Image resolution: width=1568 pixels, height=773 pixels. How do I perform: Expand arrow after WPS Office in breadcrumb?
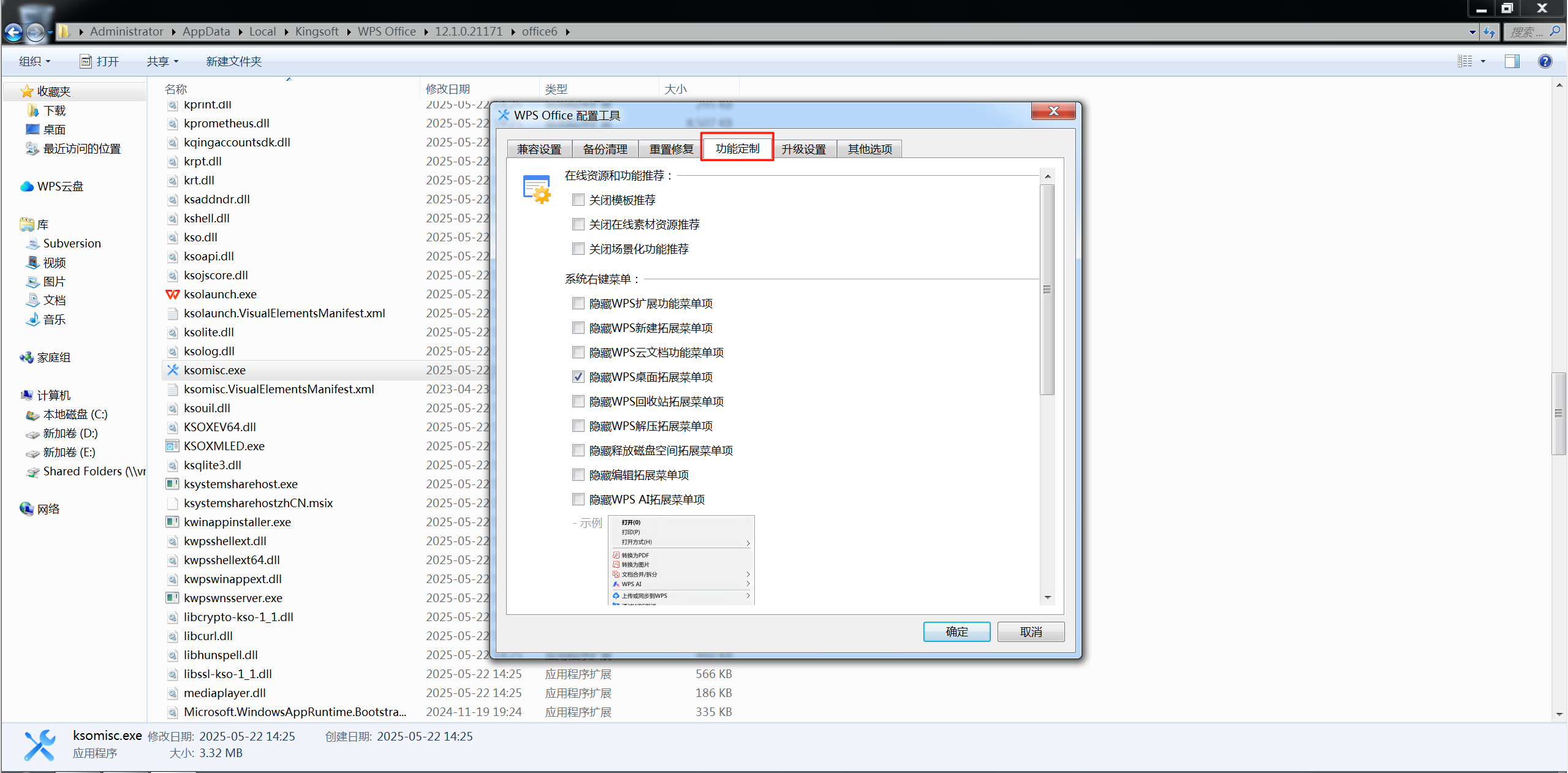click(426, 32)
